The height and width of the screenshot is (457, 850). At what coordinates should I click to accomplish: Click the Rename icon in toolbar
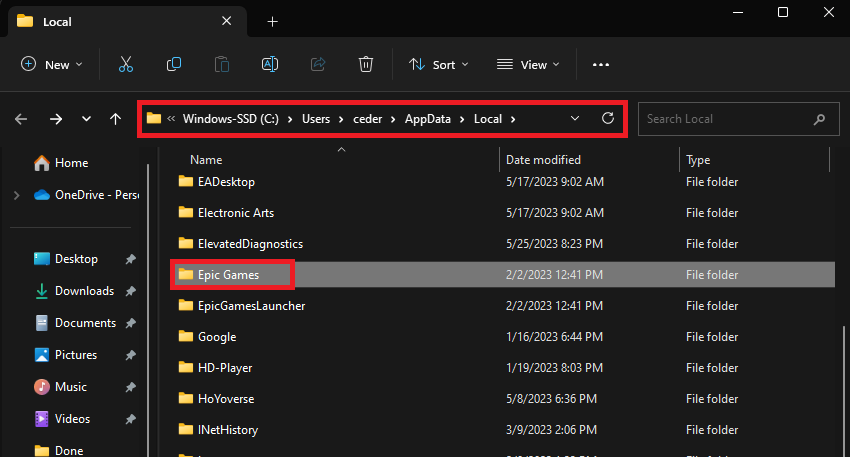pyautogui.click(x=269, y=65)
